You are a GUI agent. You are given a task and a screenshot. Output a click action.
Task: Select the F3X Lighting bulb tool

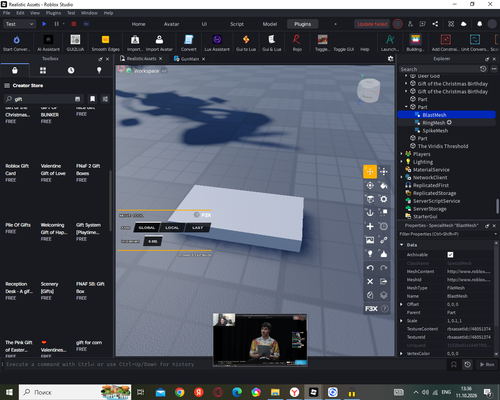[x=370, y=254]
